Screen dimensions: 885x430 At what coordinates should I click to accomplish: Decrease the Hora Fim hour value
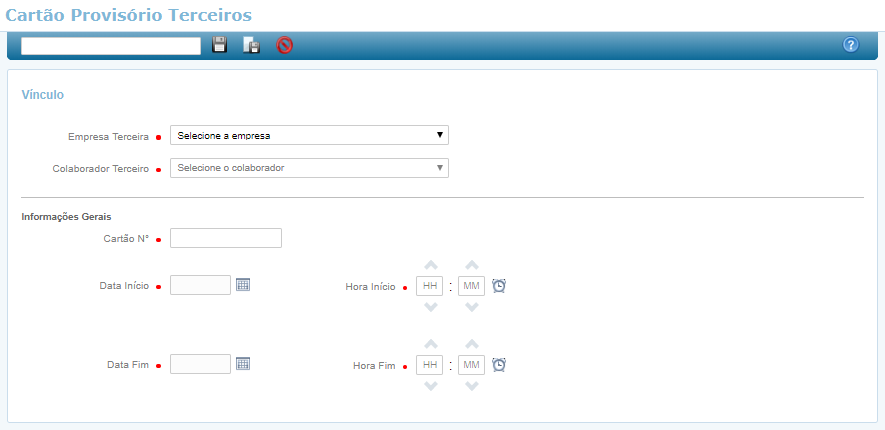430,386
